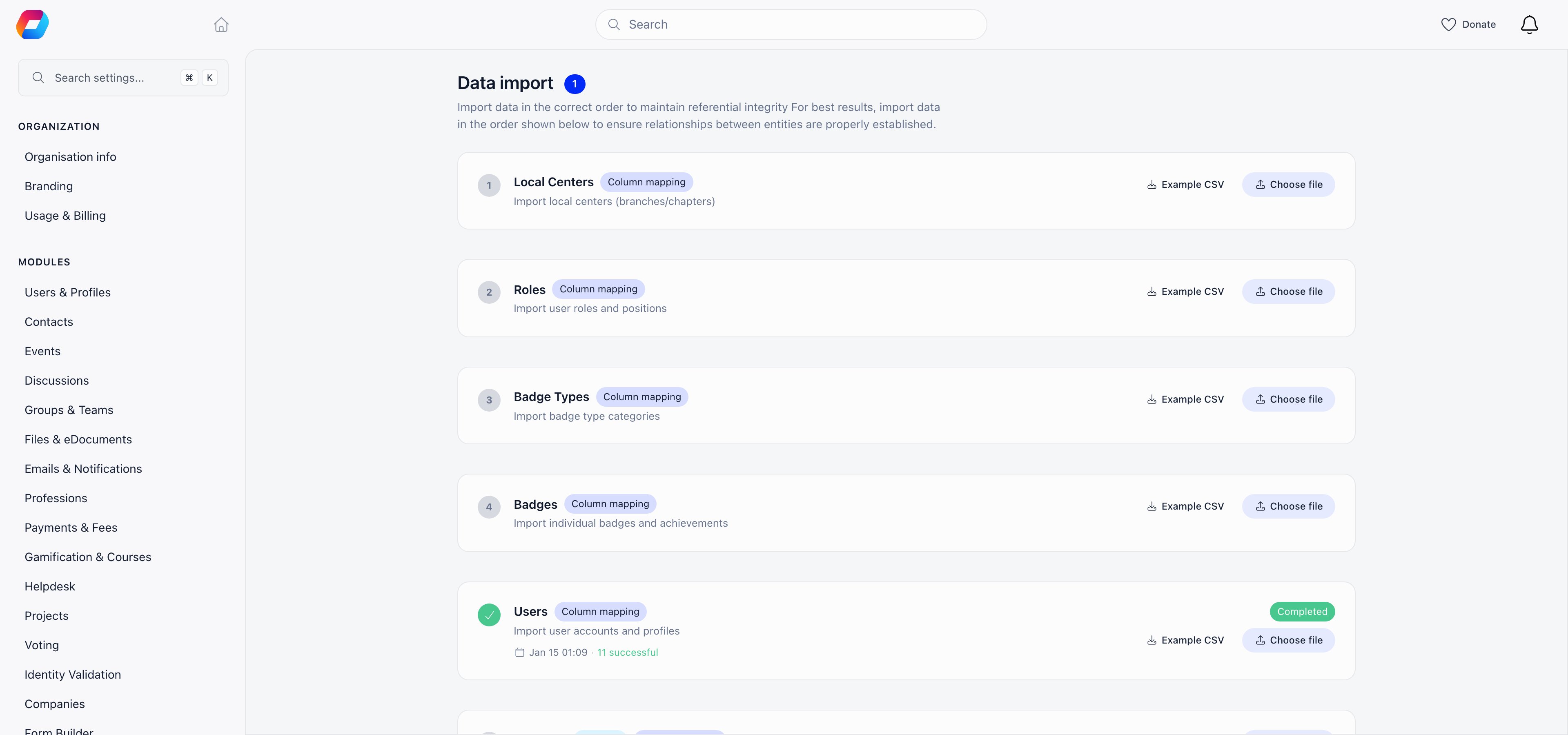Select Professions in the sidebar
The image size is (1568, 735).
(x=56, y=498)
